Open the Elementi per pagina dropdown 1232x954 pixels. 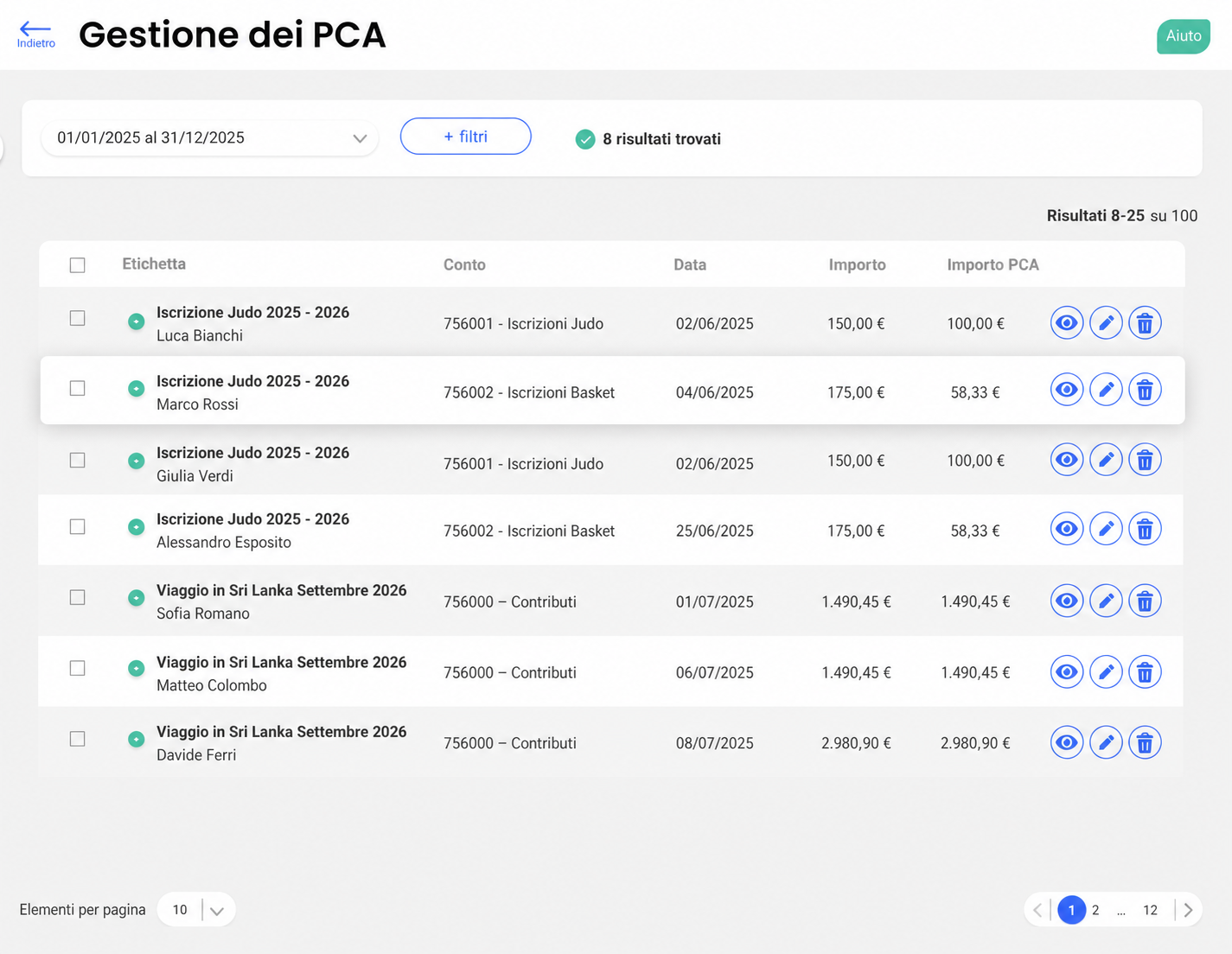click(196, 909)
